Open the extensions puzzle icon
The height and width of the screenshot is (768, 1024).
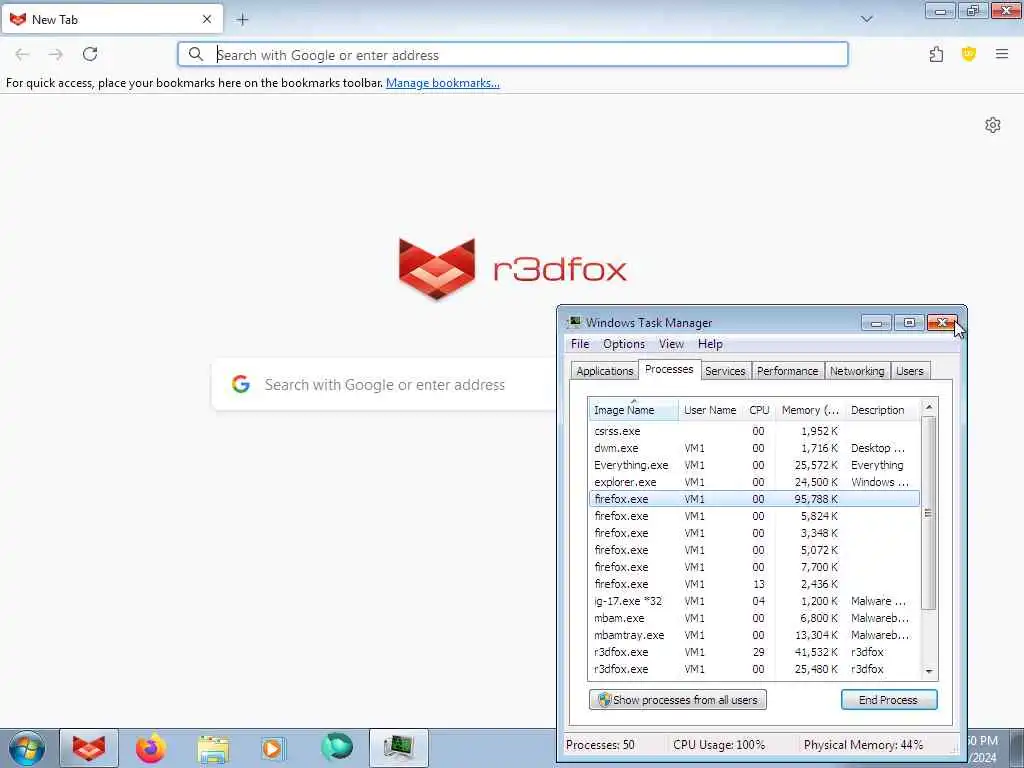(936, 55)
